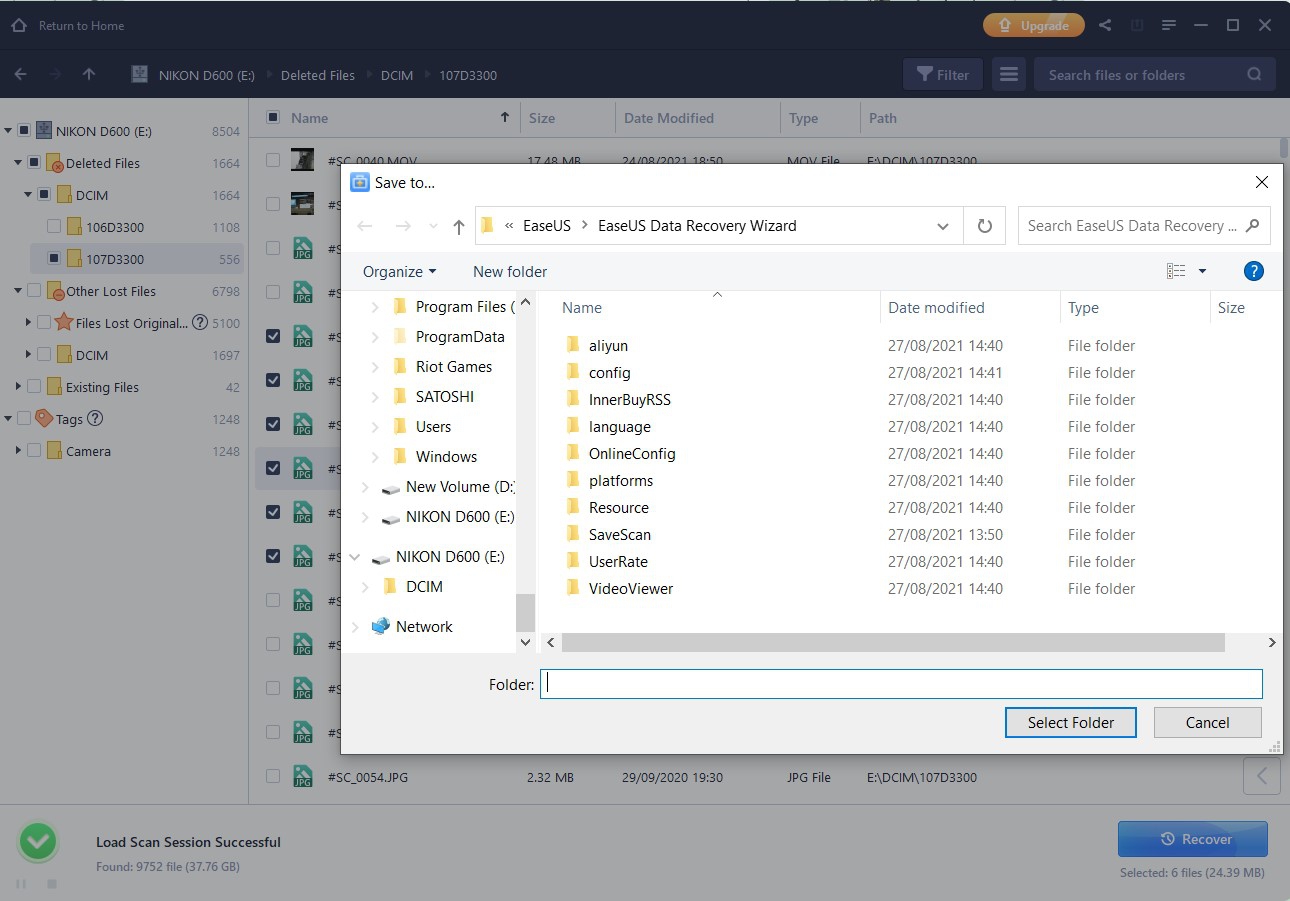Click the share icon in title bar
1290x901 pixels.
click(x=1105, y=25)
